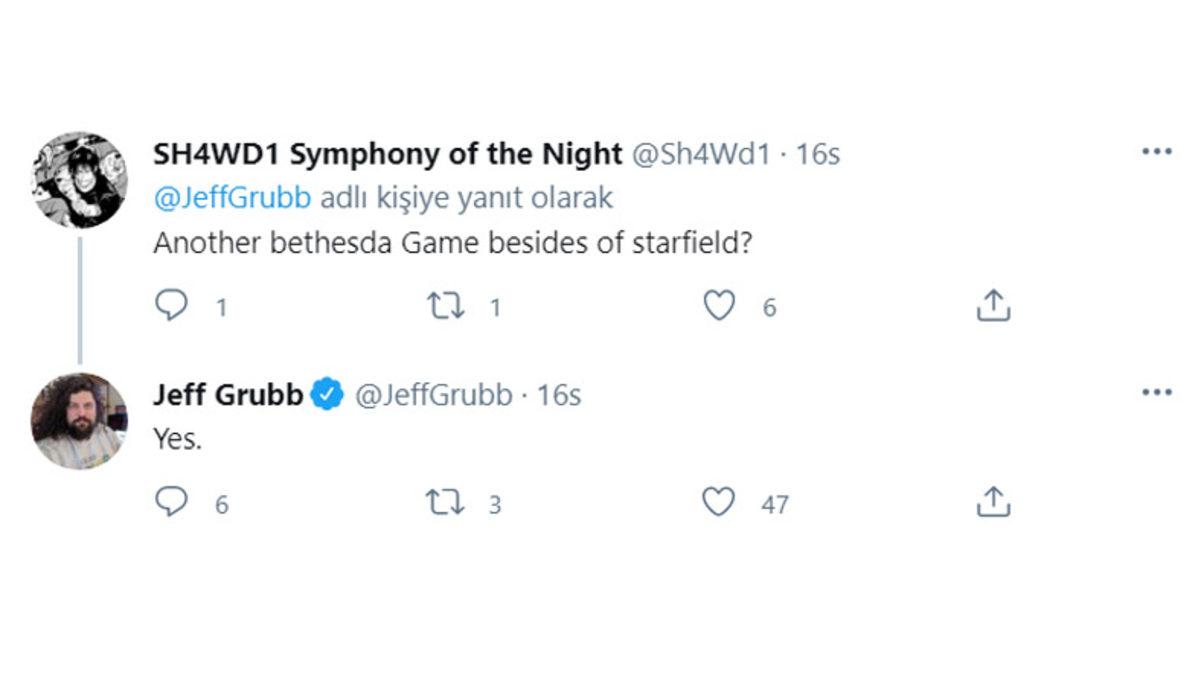1200x675 pixels.
Task: Like SH4WD1's tweet about Starfield
Action: [718, 305]
